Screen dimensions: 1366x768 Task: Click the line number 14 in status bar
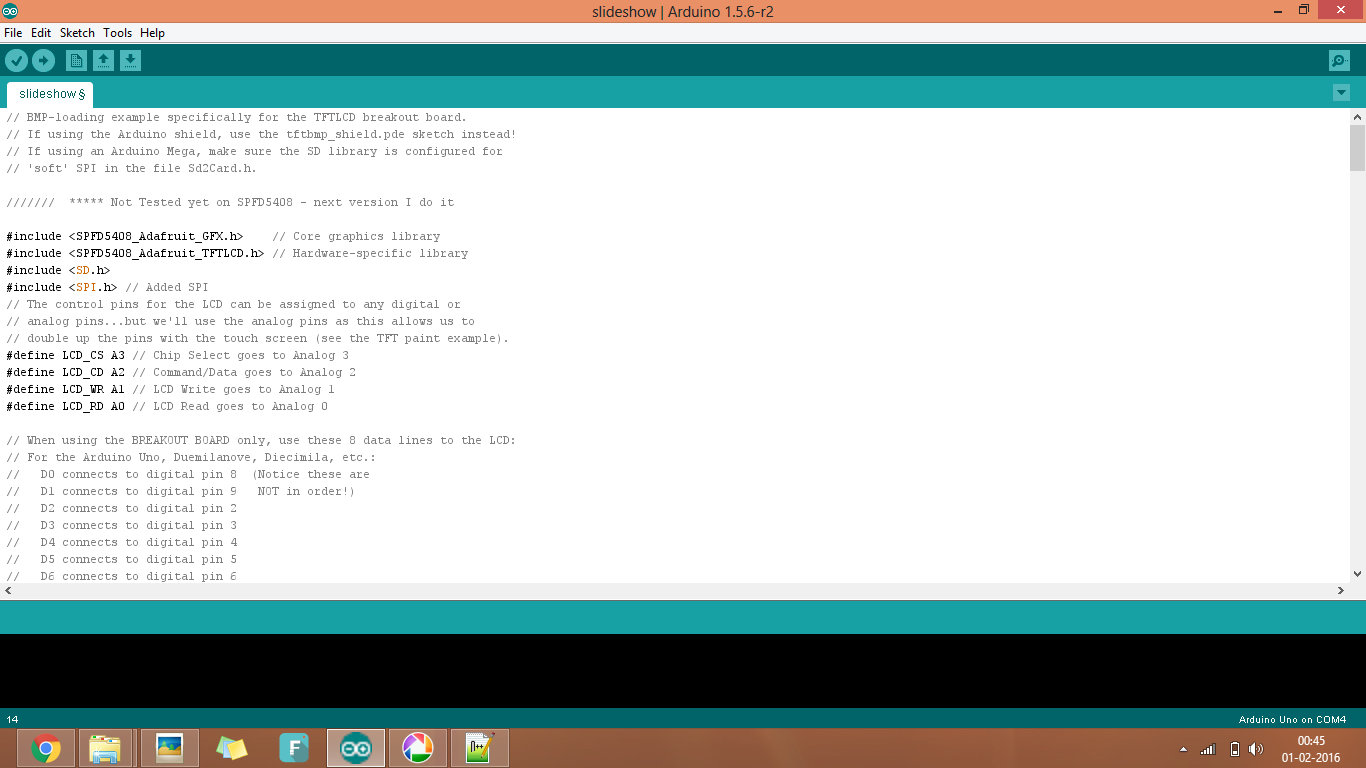coord(12,719)
